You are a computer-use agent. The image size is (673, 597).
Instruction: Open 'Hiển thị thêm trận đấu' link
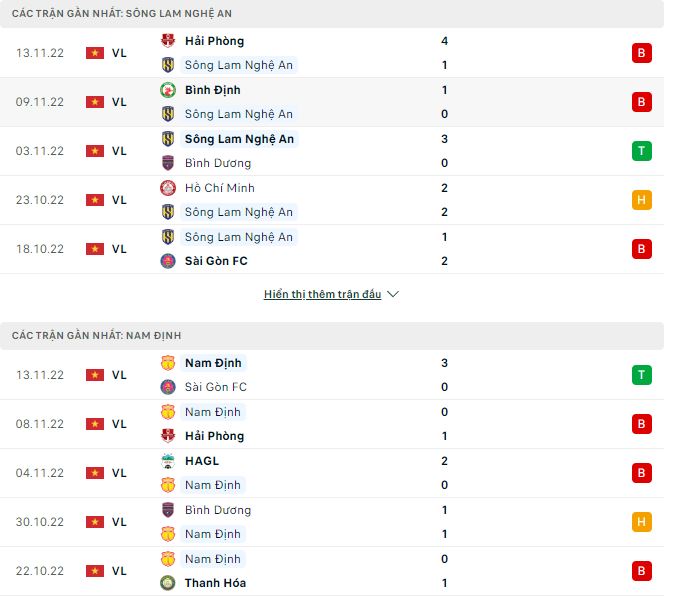tap(322, 295)
